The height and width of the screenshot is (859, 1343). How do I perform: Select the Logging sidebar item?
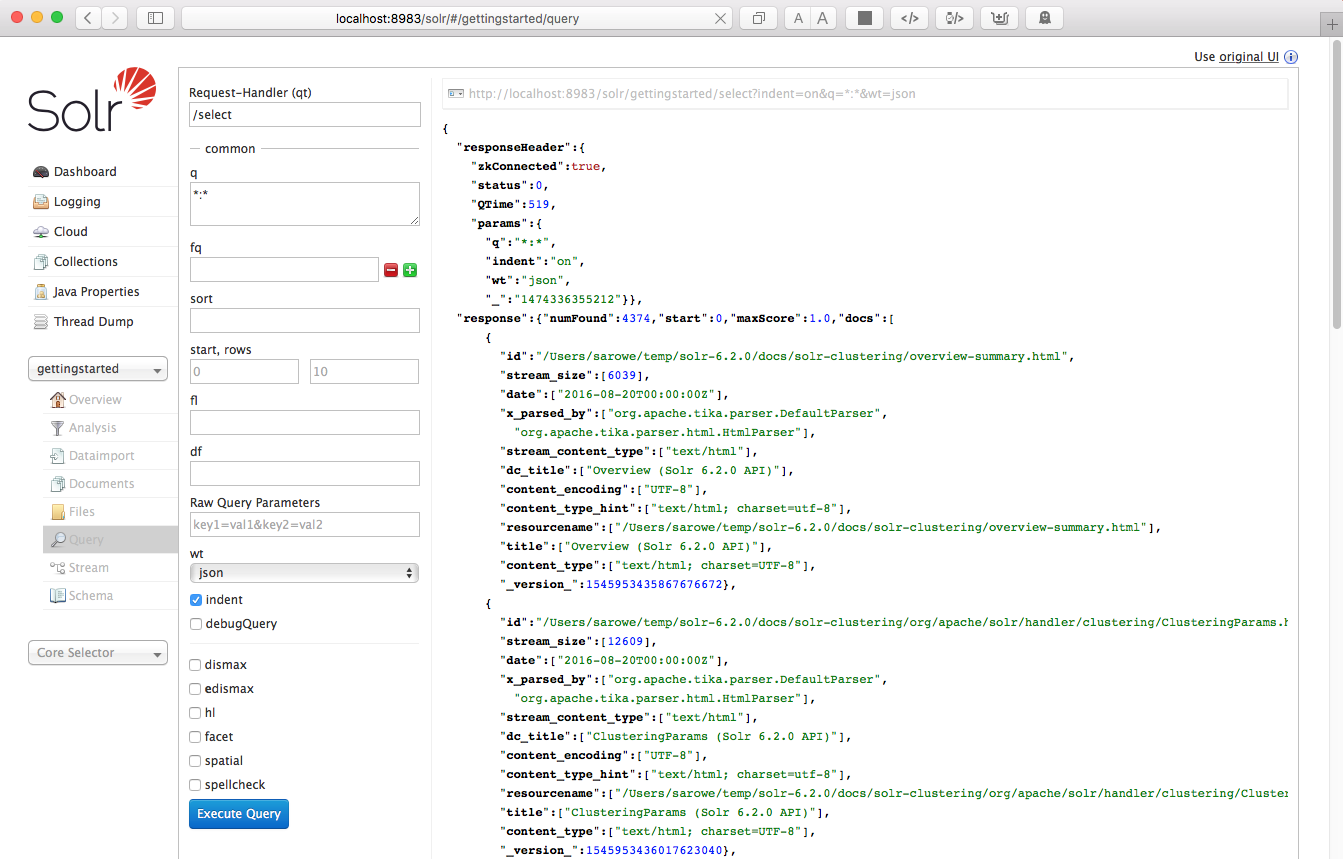click(77, 201)
